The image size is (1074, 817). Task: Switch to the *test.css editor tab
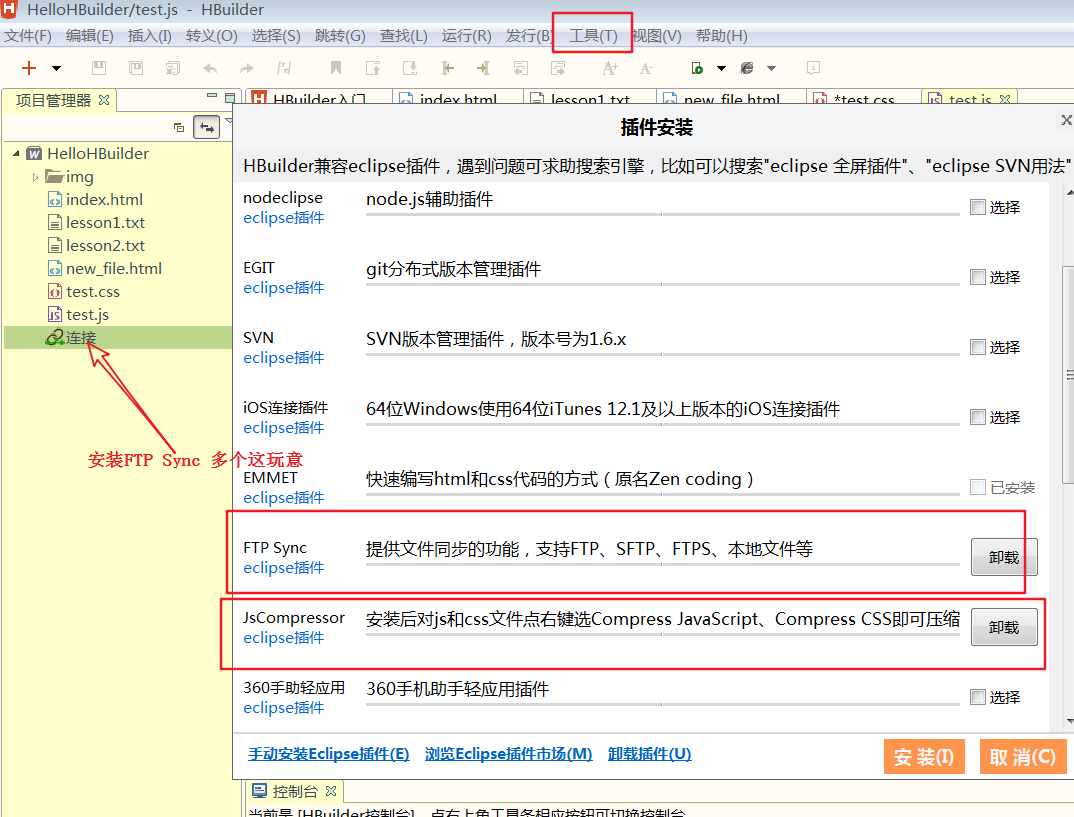864,99
